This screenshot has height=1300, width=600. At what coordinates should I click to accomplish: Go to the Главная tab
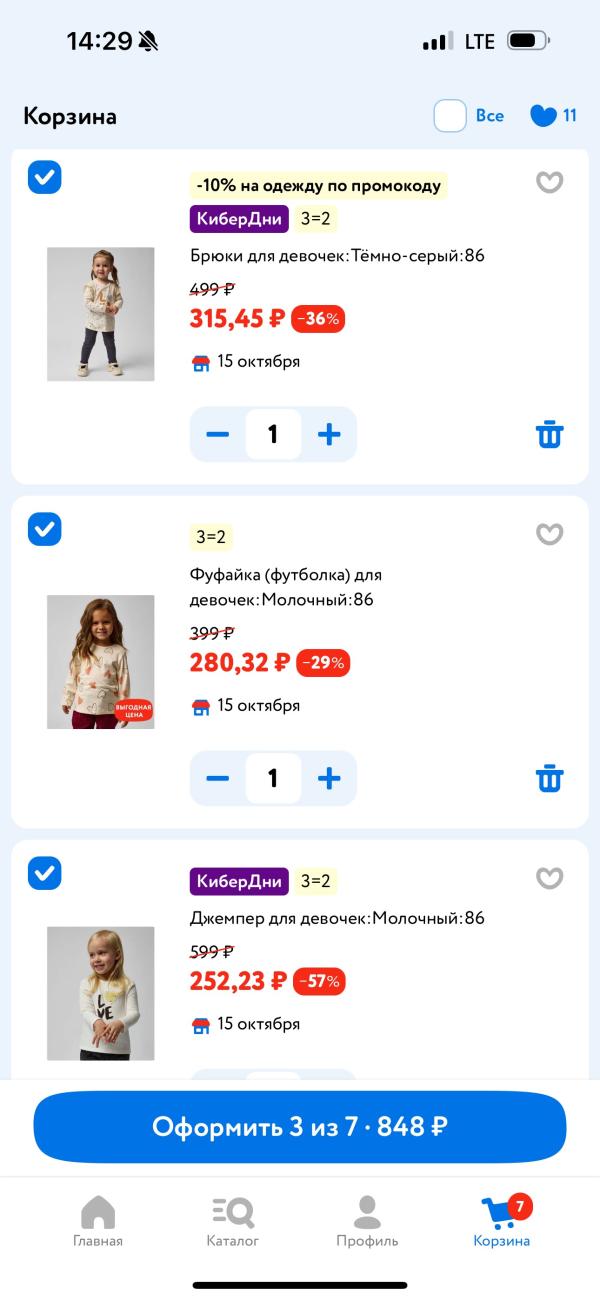point(98,1221)
